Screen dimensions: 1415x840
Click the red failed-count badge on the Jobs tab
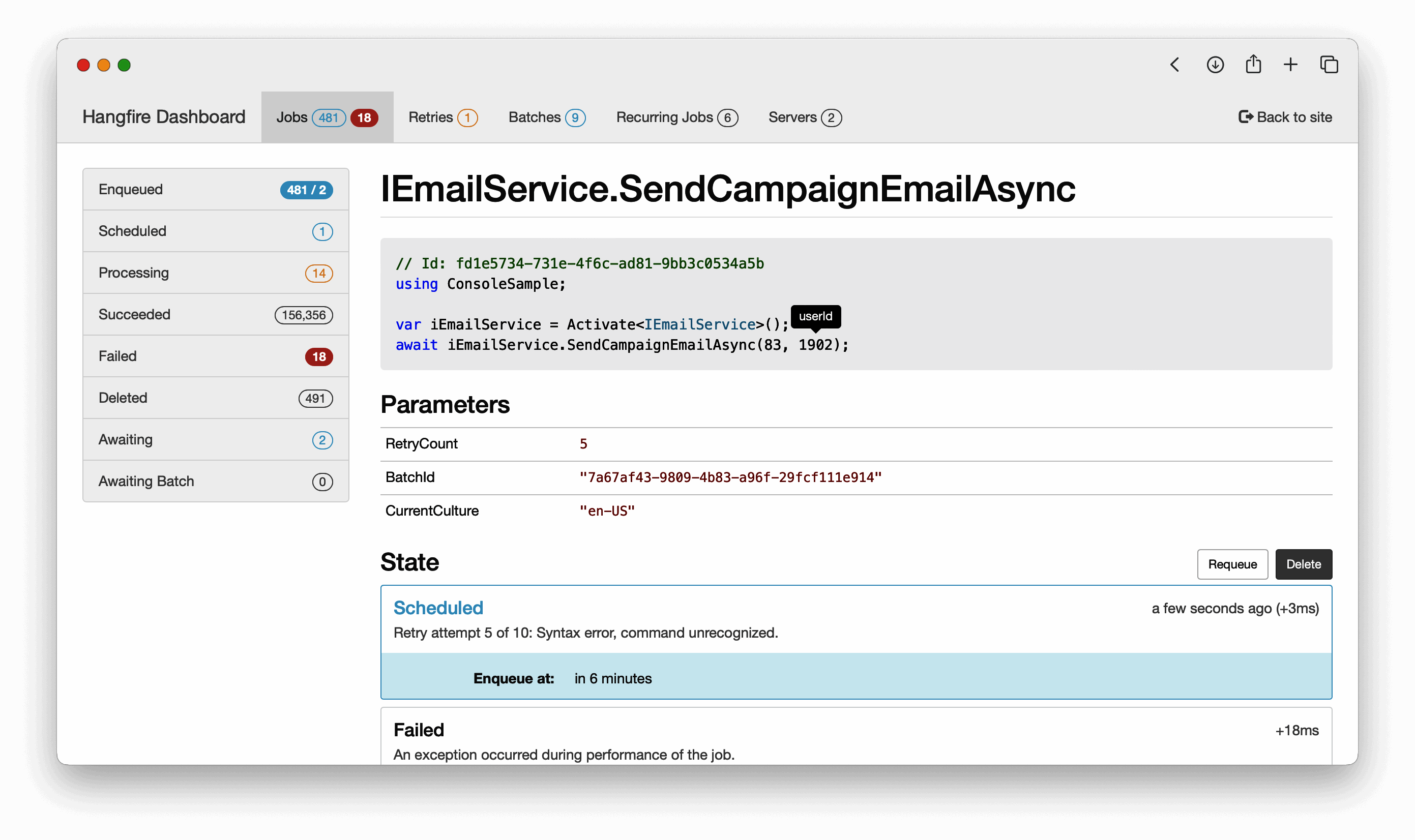click(x=364, y=118)
